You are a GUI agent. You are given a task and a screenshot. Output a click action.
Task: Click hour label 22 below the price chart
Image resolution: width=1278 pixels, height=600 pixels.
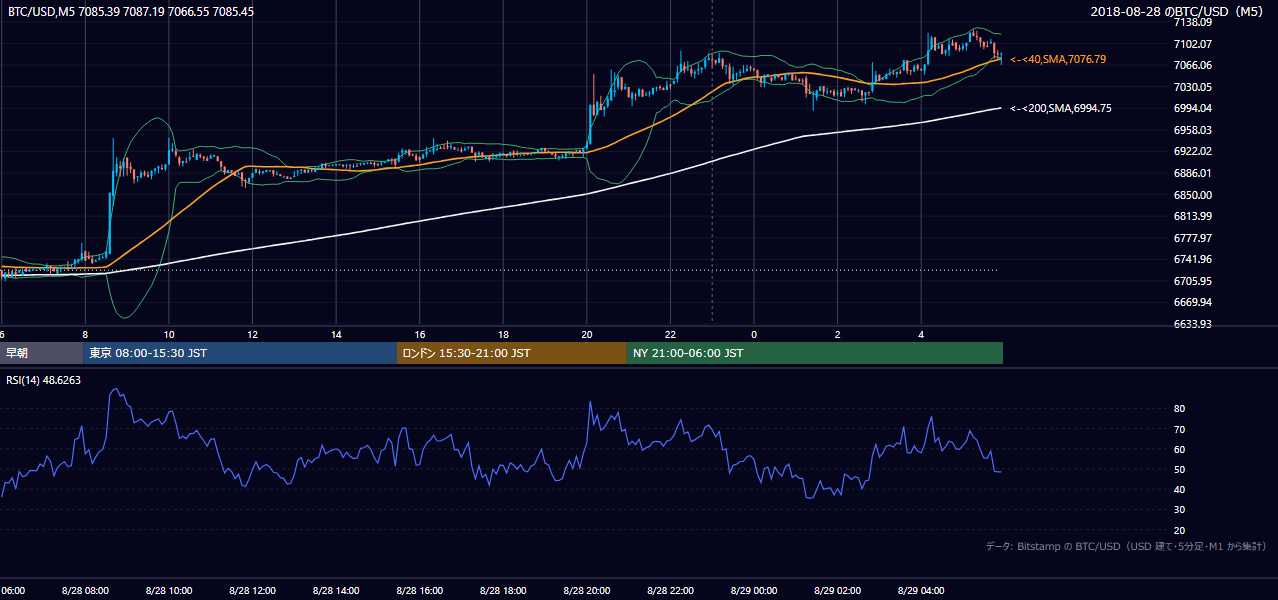coord(670,334)
